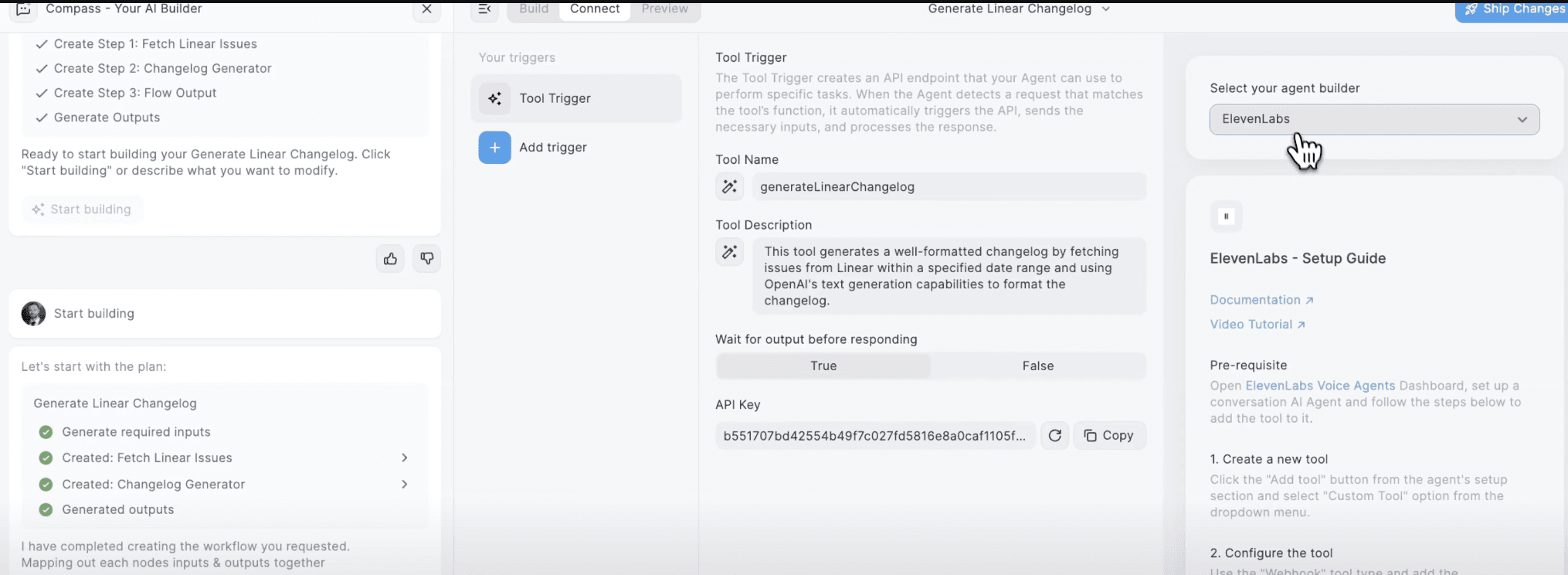1568x575 pixels.
Task: Click the ElevenLabs logo icon
Action: [1226, 216]
